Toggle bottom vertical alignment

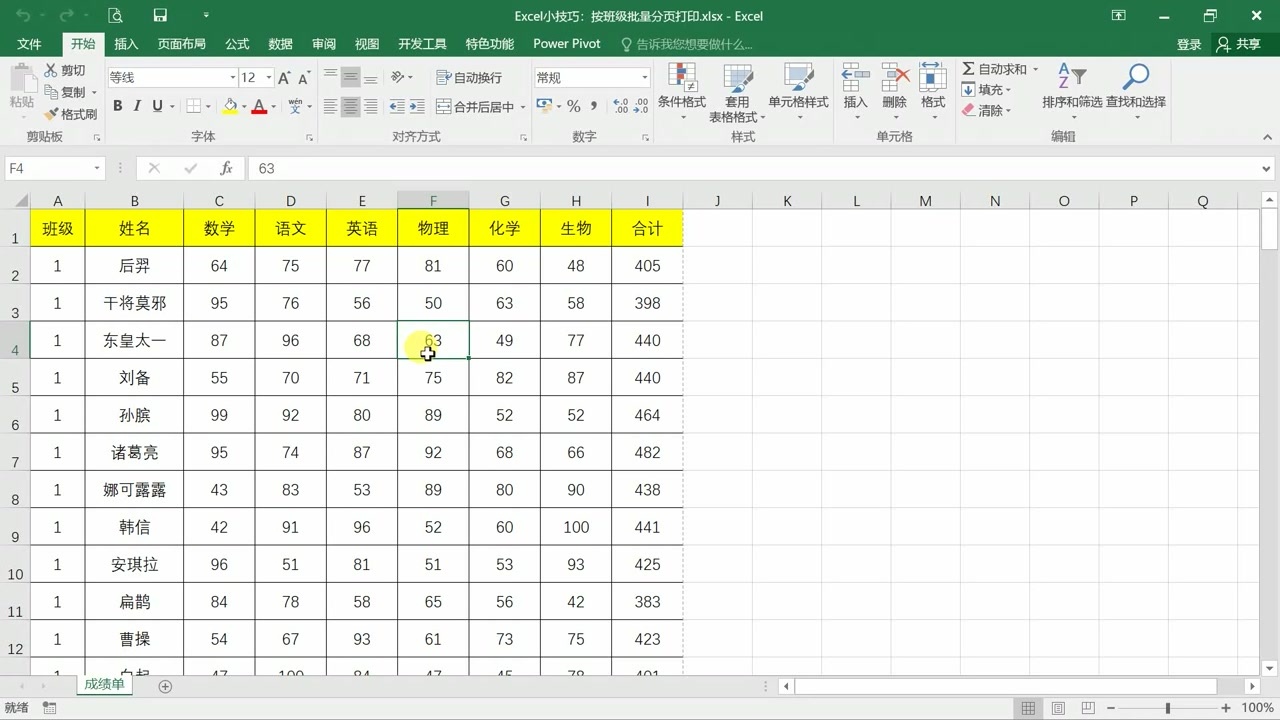click(371, 78)
